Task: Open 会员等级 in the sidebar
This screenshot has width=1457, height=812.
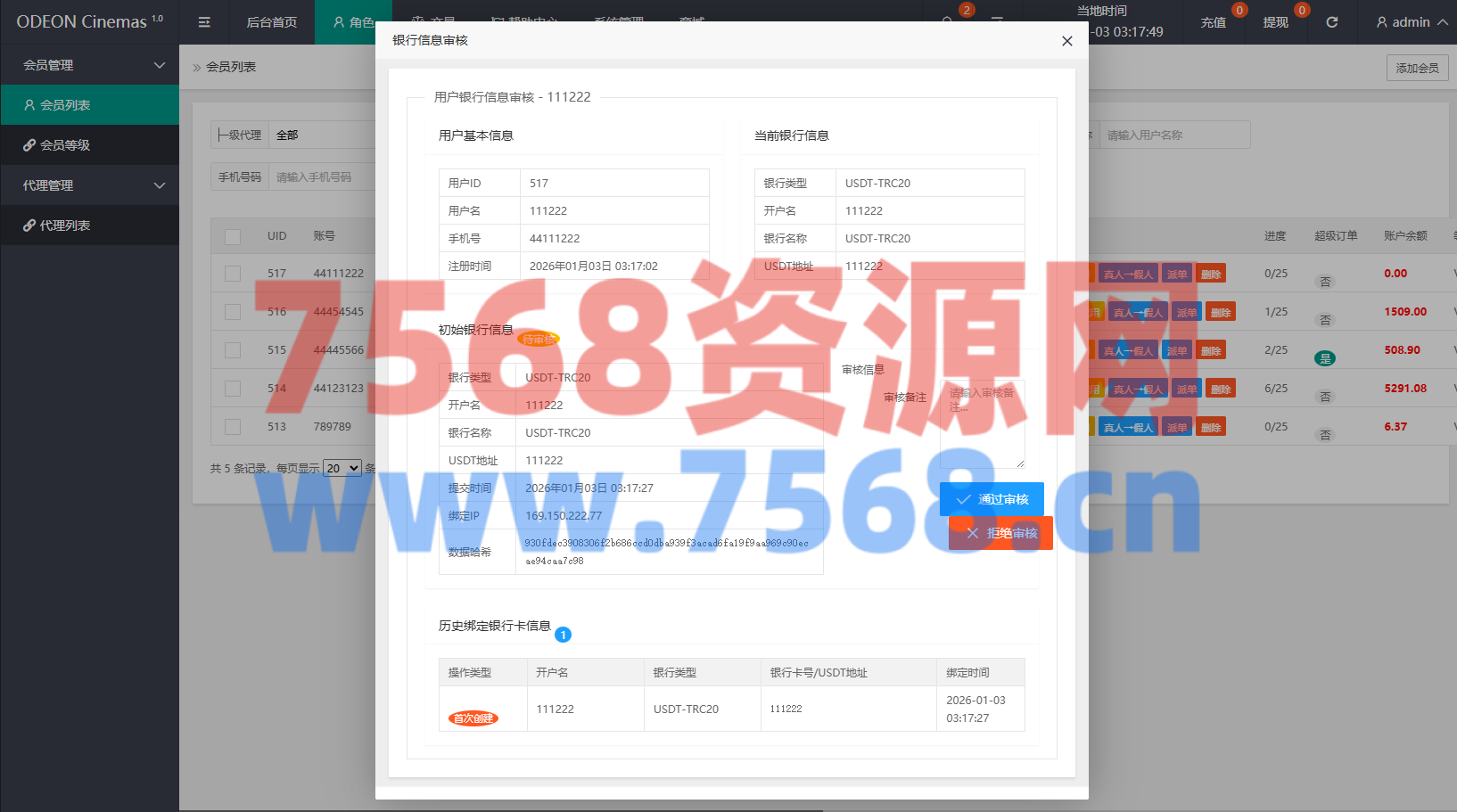Action: pos(65,145)
